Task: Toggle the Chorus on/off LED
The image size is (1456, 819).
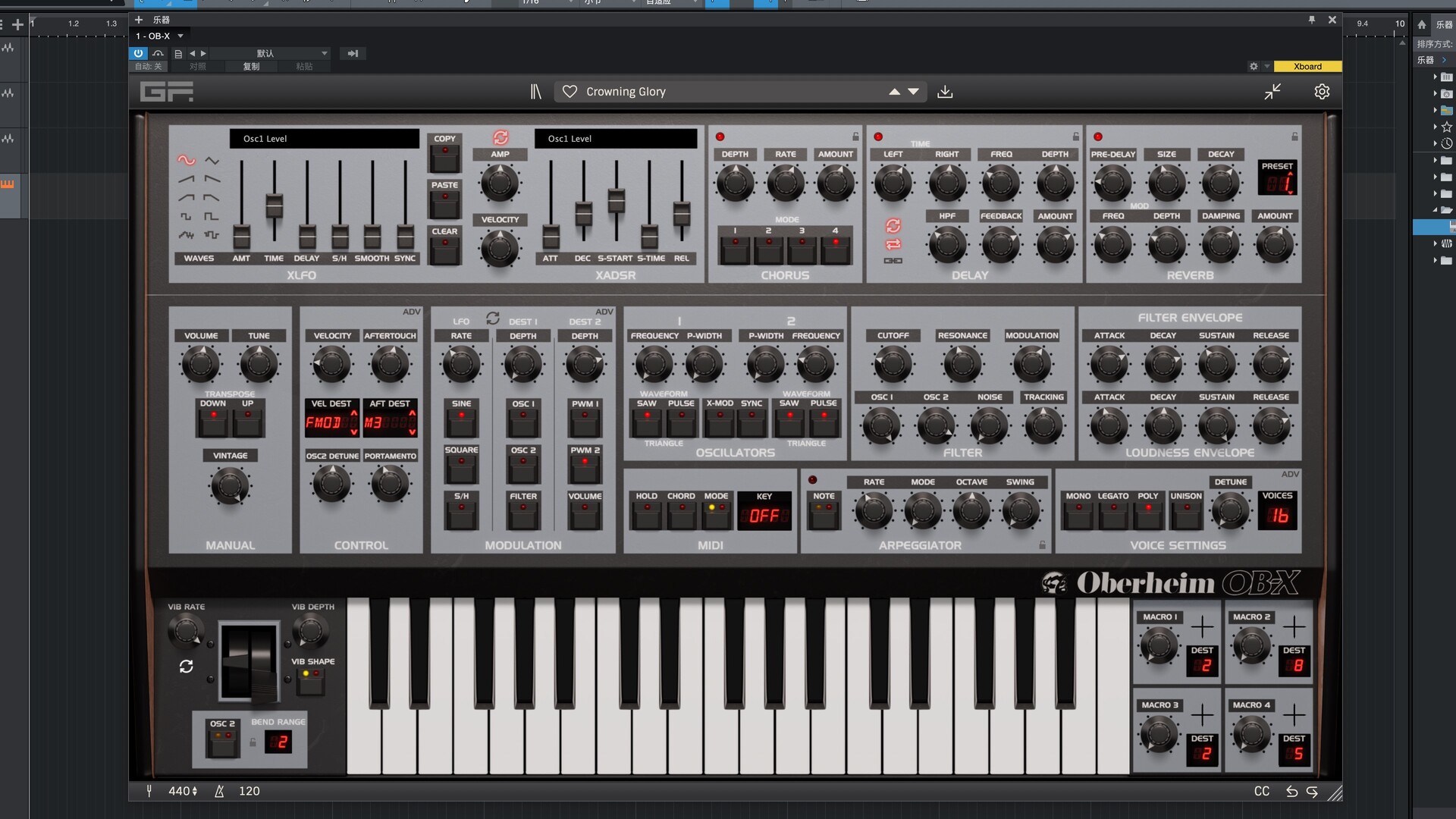Action: [720, 137]
